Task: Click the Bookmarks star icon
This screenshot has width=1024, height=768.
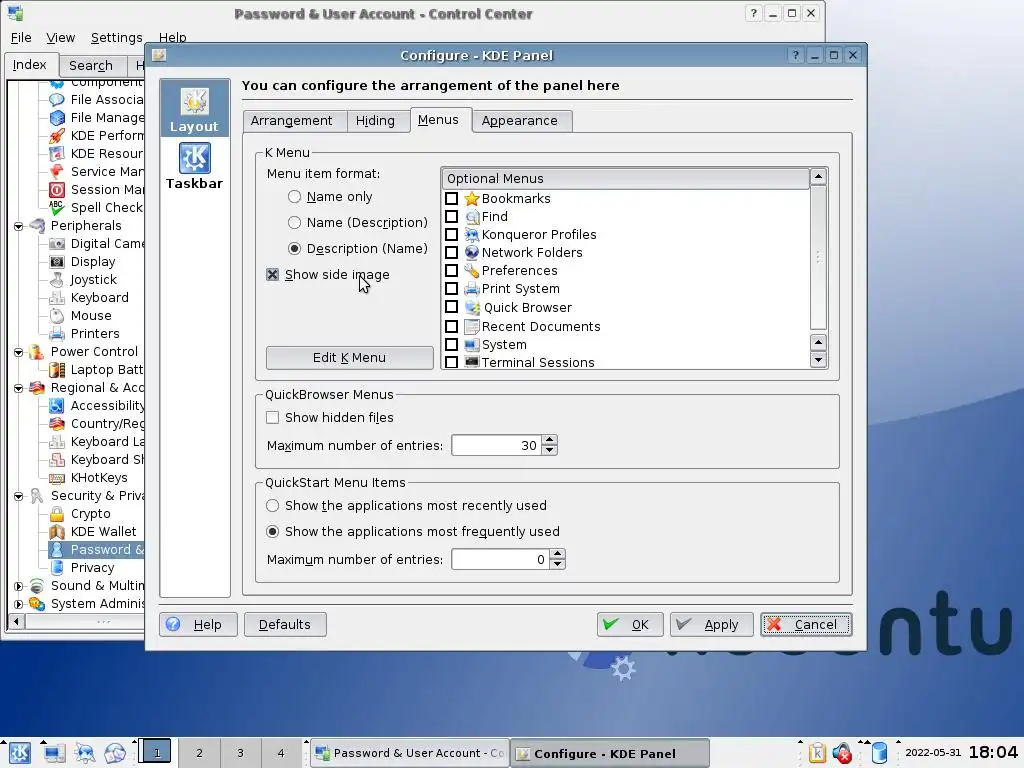Action: pos(472,199)
